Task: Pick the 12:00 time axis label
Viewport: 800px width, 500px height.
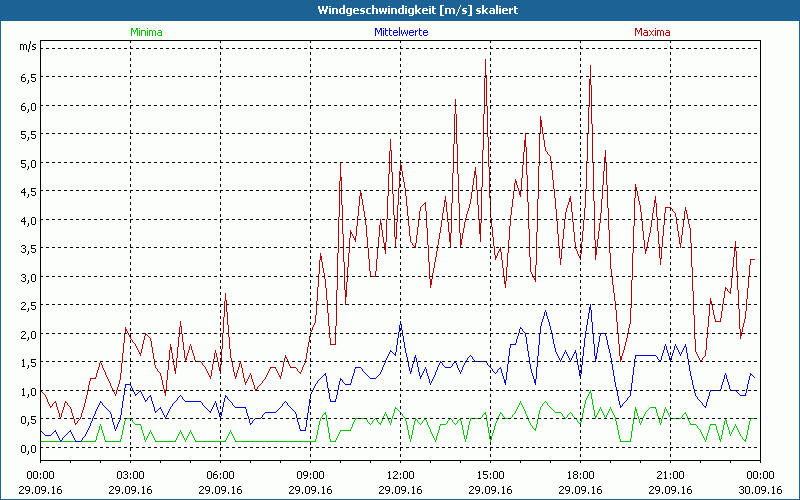Action: pos(401,475)
